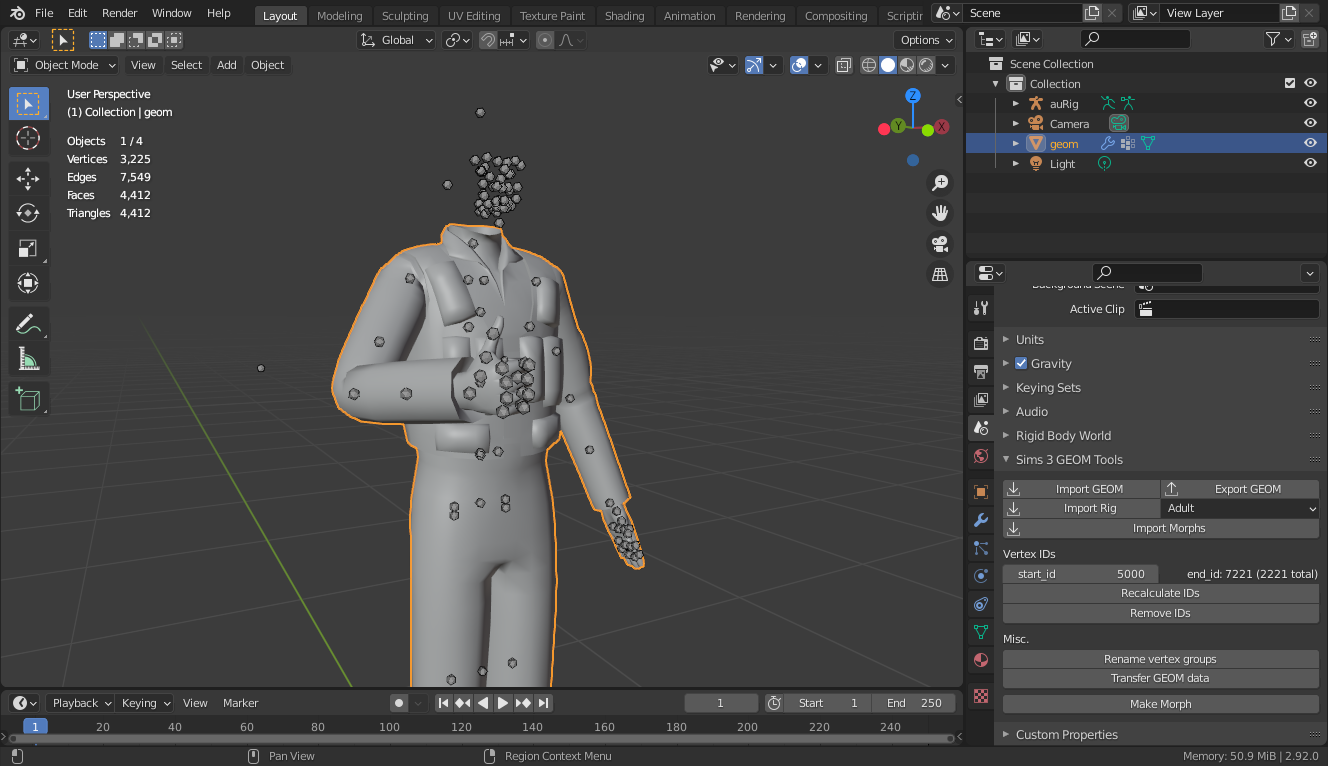The height and width of the screenshot is (766, 1328).
Task: Open the Object Data mesh properties tab
Action: click(x=981, y=632)
